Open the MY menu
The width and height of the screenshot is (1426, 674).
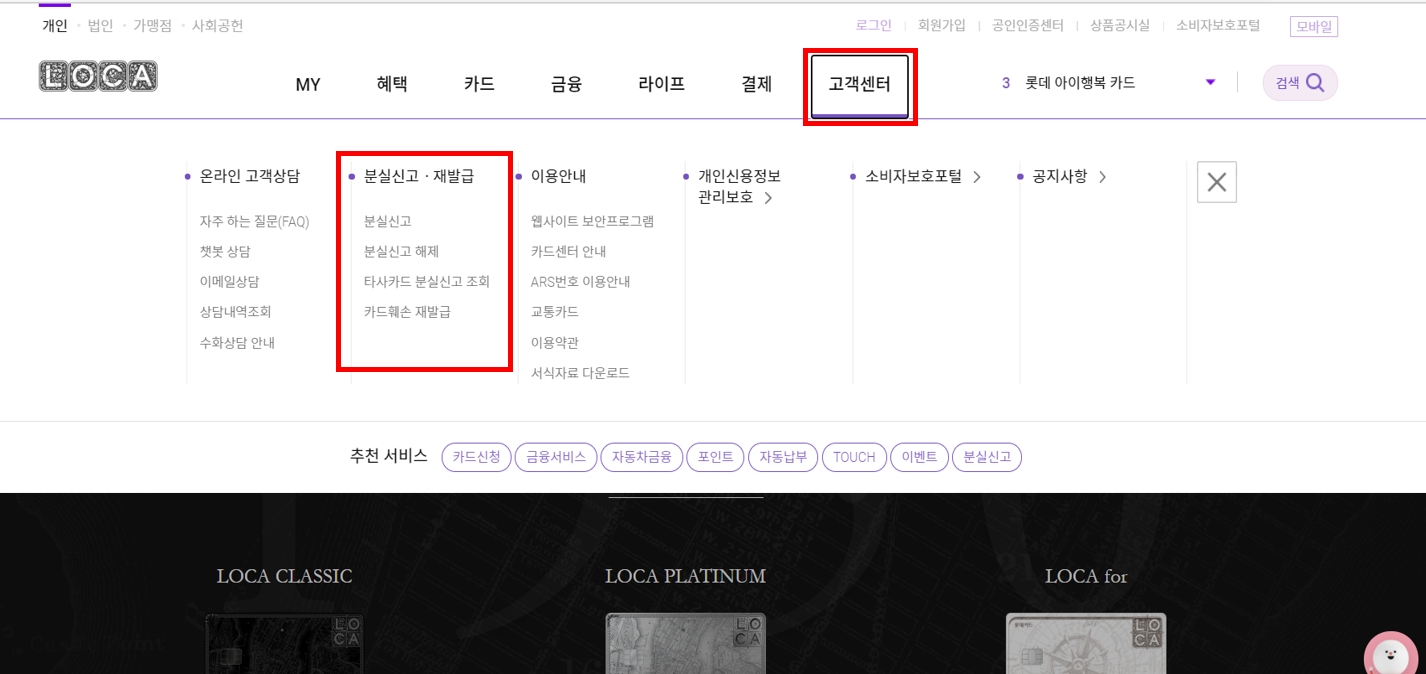point(308,85)
